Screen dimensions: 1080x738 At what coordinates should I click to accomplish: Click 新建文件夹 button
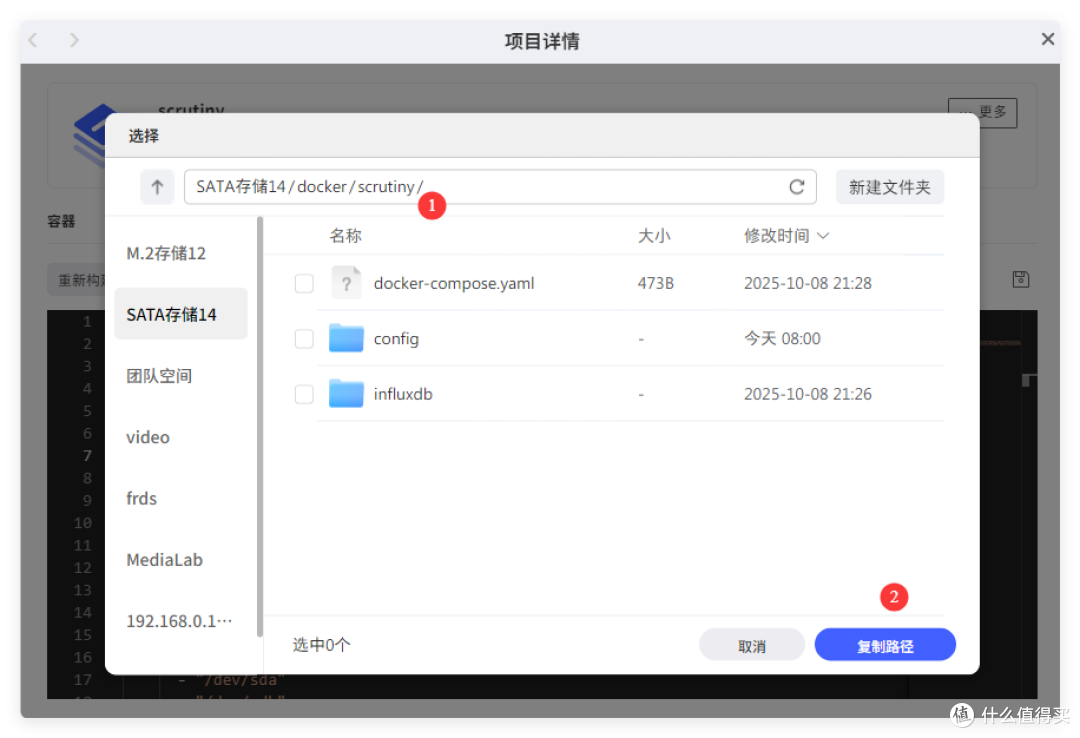tap(889, 187)
